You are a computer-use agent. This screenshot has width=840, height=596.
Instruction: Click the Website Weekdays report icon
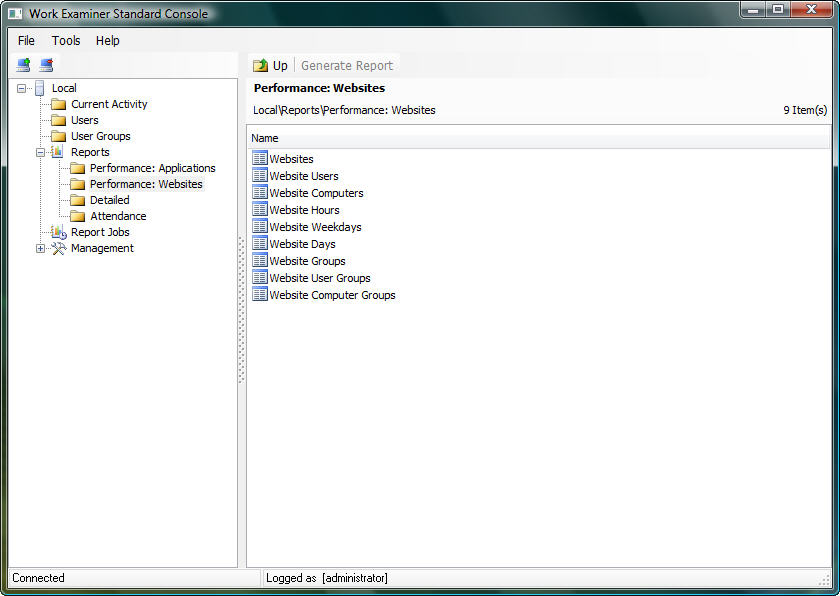coord(260,226)
